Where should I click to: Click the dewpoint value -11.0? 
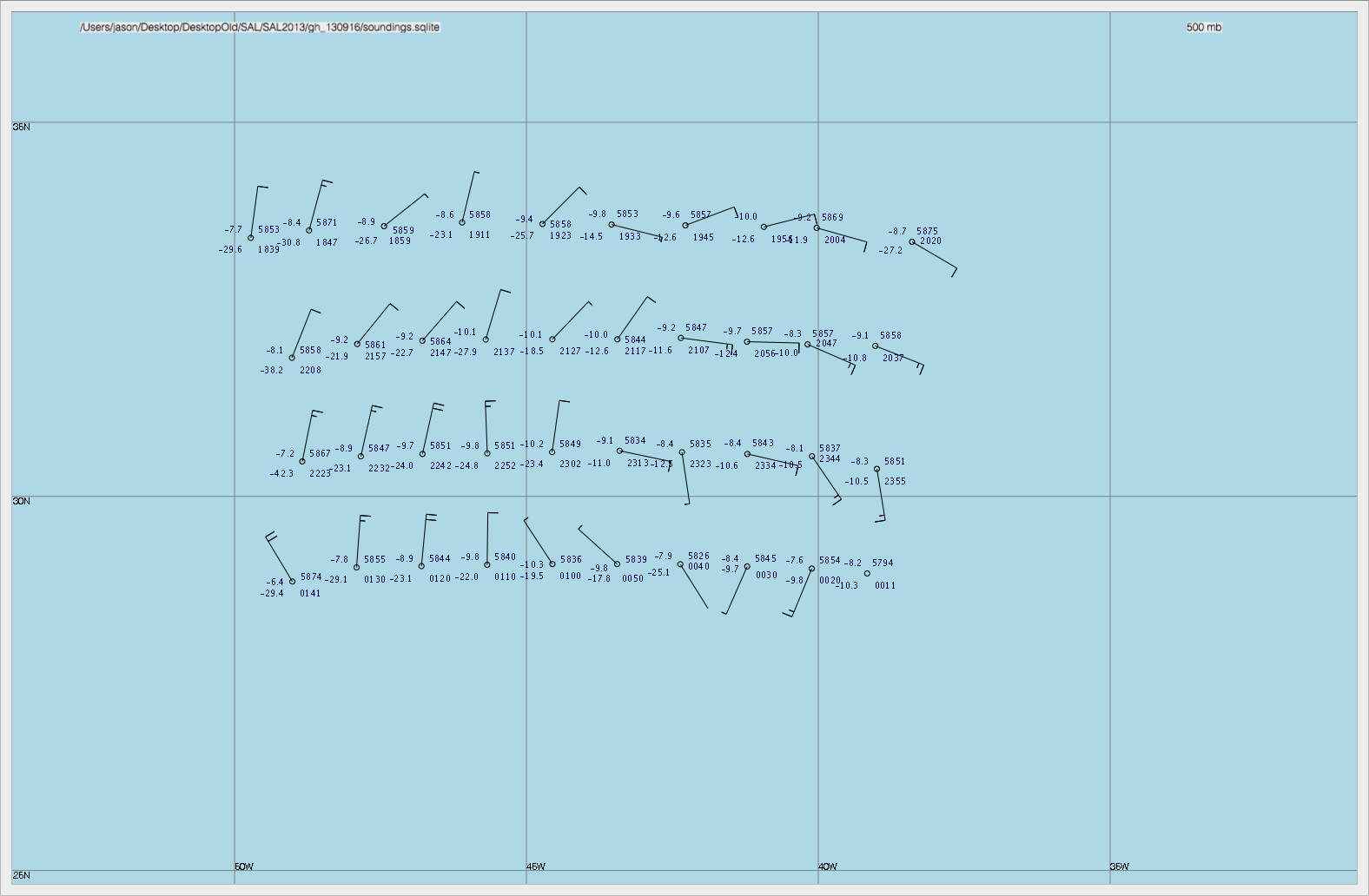click(599, 464)
